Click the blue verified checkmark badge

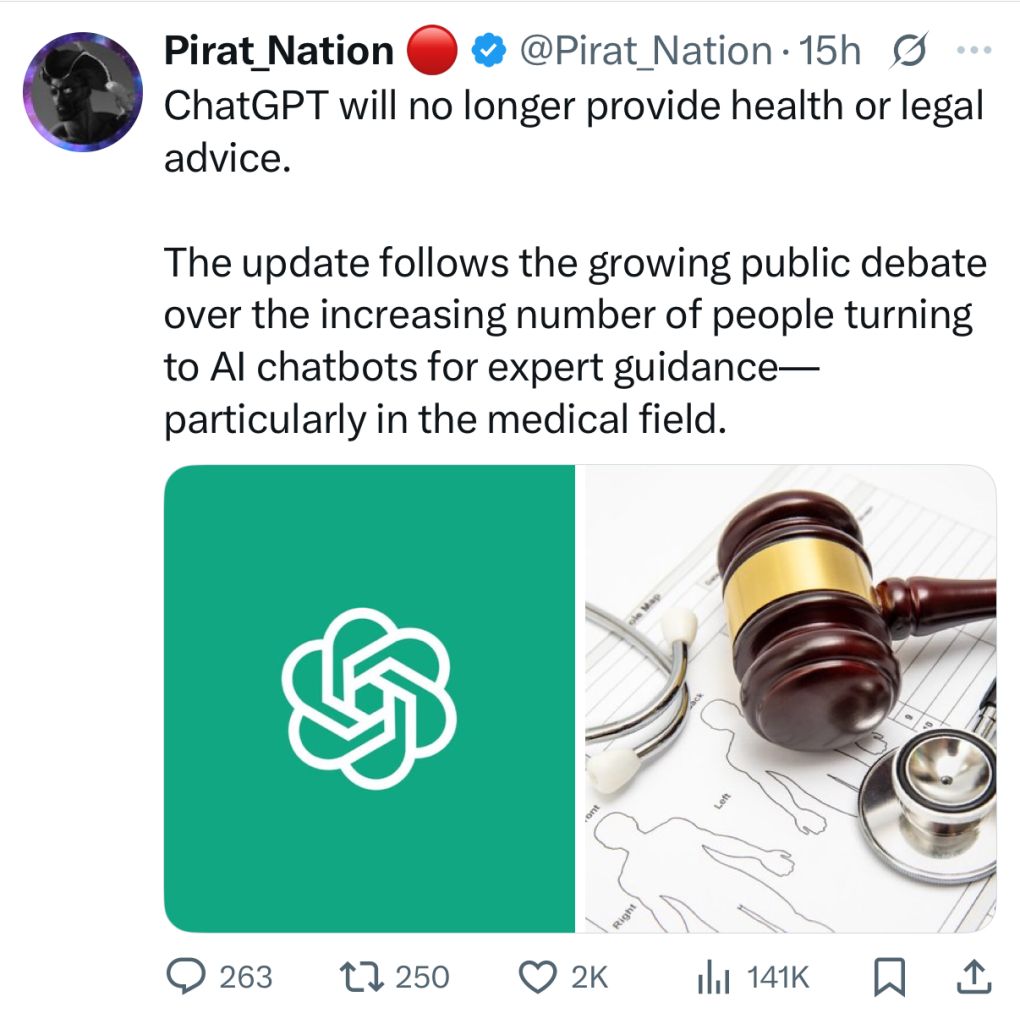(x=487, y=50)
